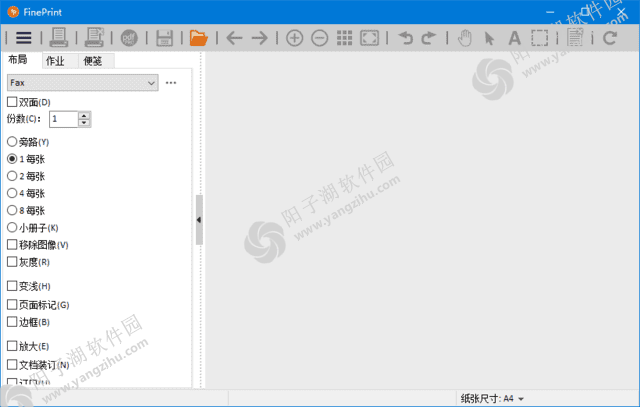
Task: Enable the 变浅(H) checkbox
Action: coord(12,286)
